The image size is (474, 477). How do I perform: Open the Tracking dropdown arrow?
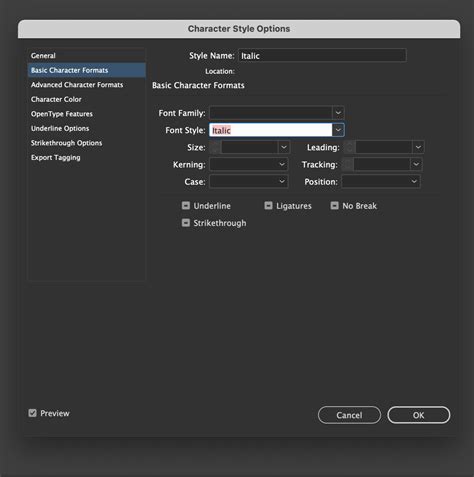(416, 164)
